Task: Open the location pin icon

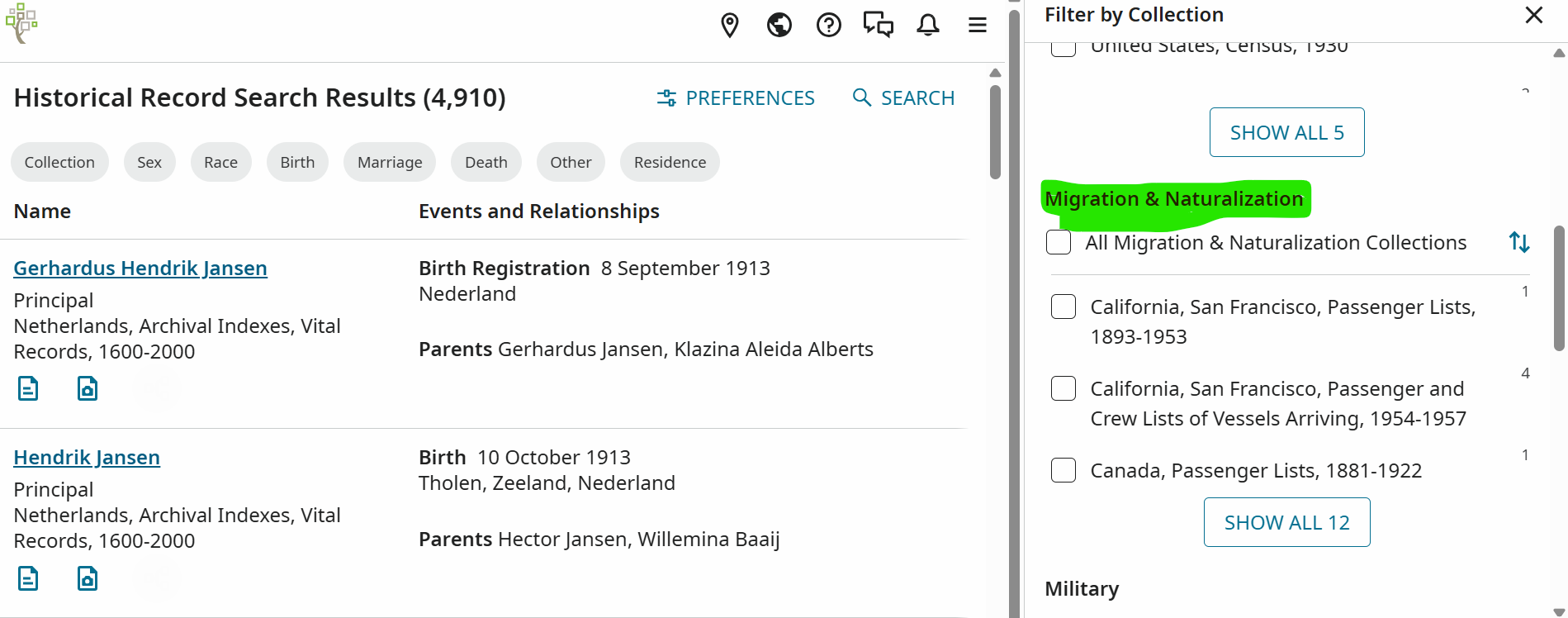Action: 729,26
